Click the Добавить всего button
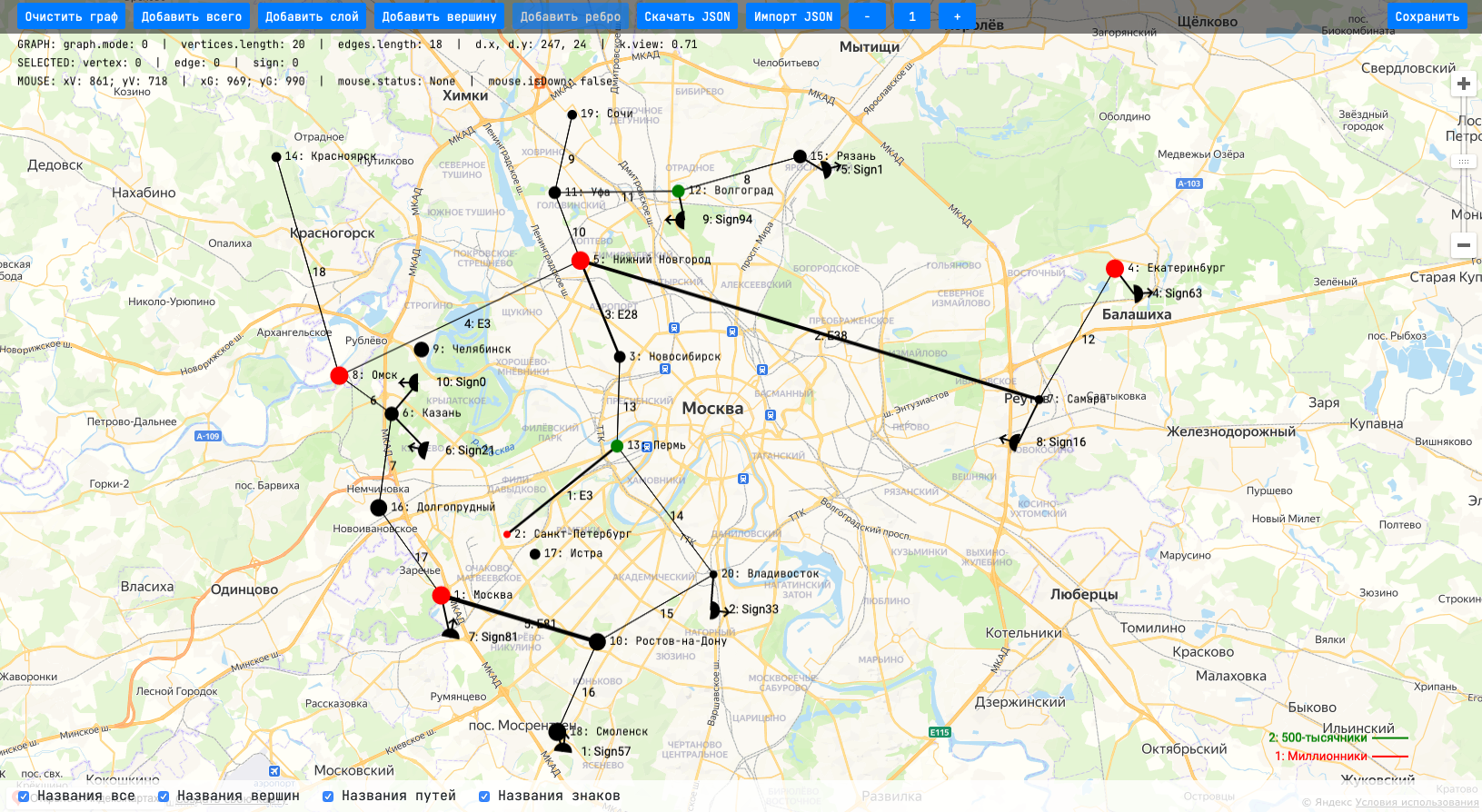 (x=192, y=16)
